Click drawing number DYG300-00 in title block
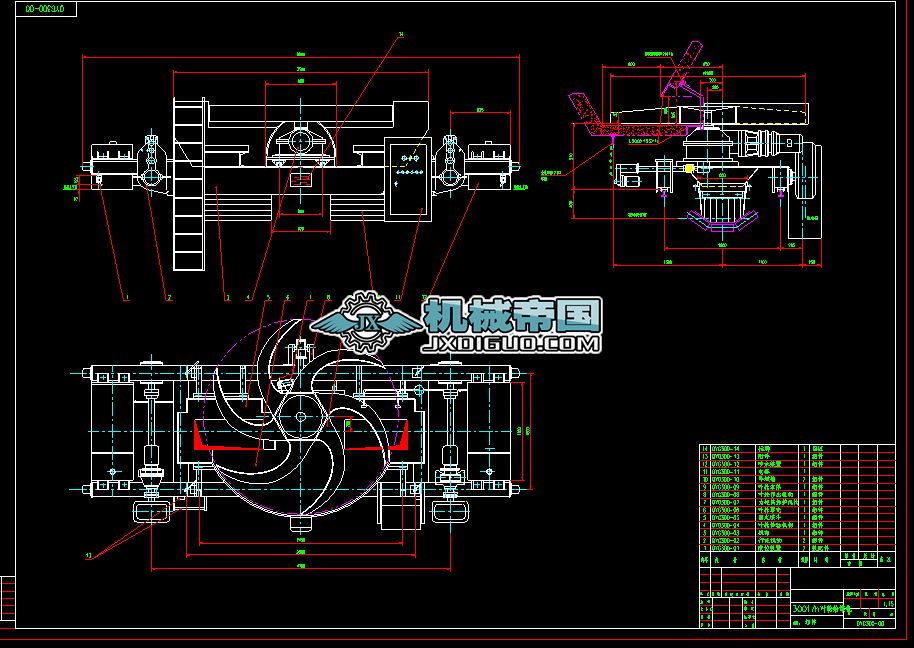 [x=870, y=624]
